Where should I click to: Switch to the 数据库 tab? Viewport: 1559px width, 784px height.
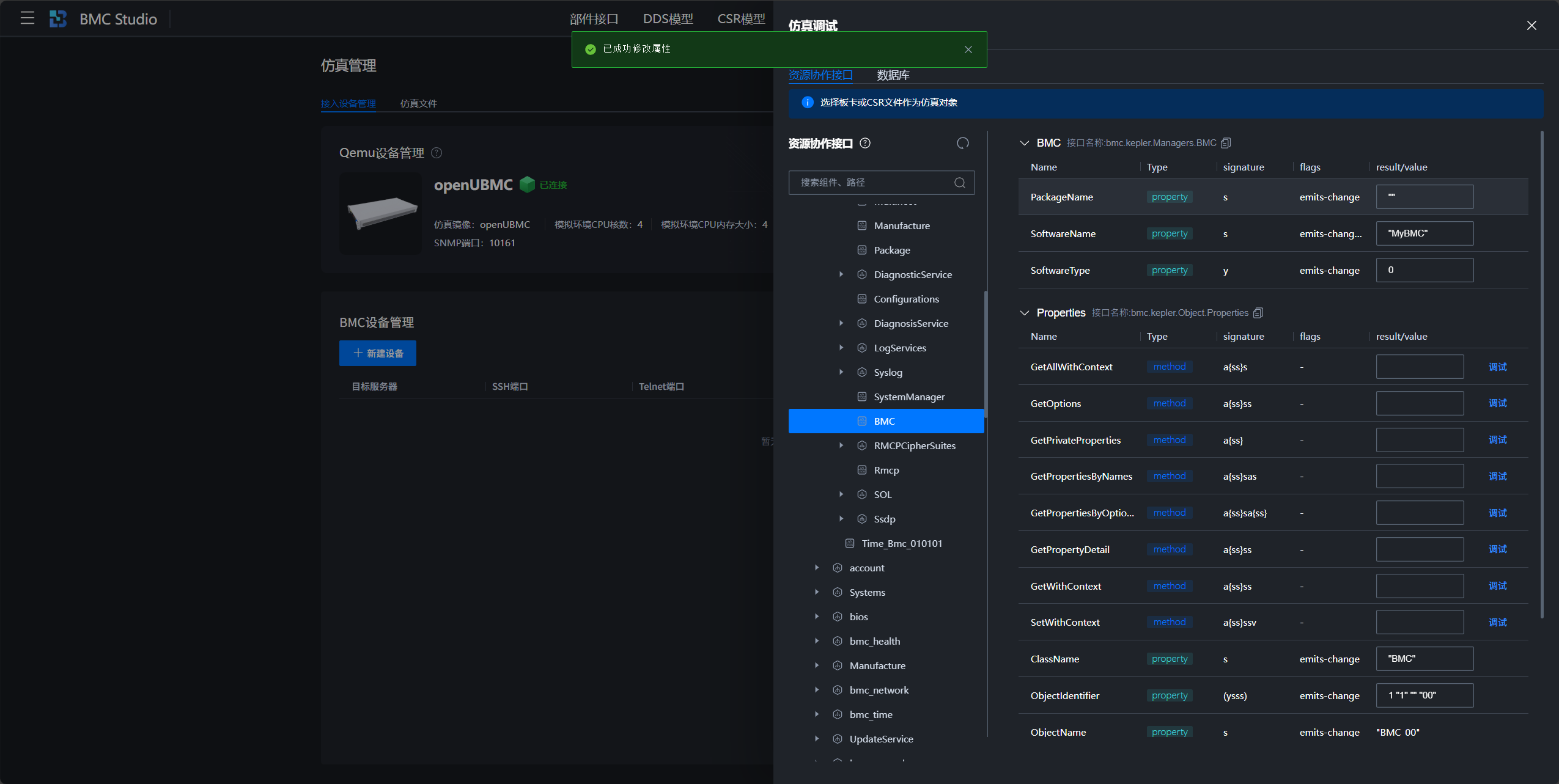(893, 75)
